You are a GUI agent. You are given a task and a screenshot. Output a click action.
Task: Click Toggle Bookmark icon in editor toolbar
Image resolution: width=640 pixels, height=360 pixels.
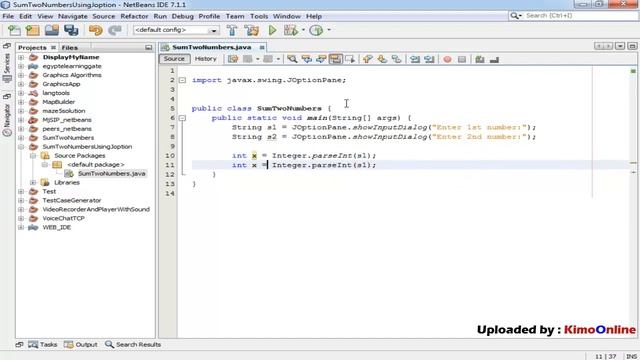click(396, 59)
